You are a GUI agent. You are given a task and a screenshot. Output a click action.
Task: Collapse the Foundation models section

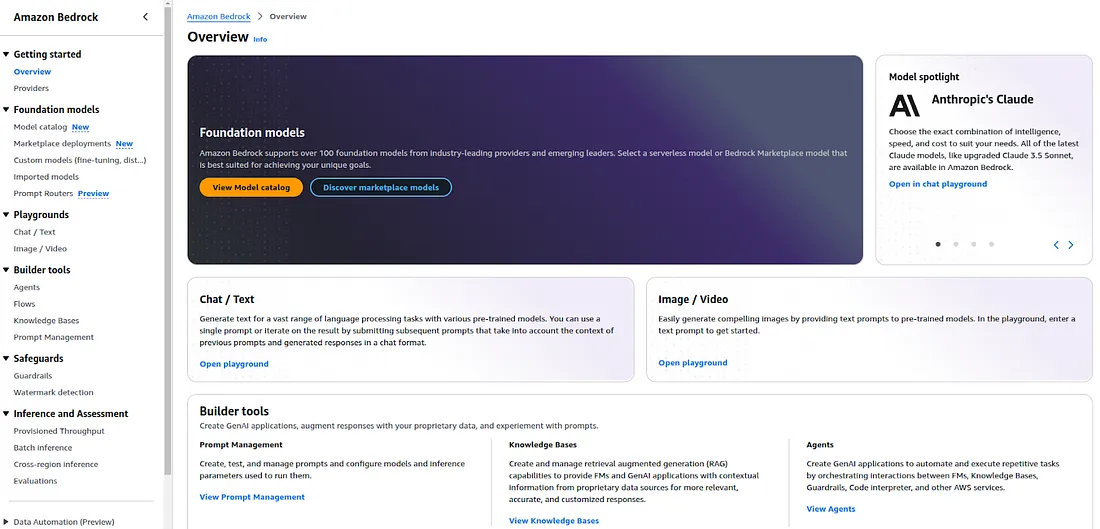[6, 109]
